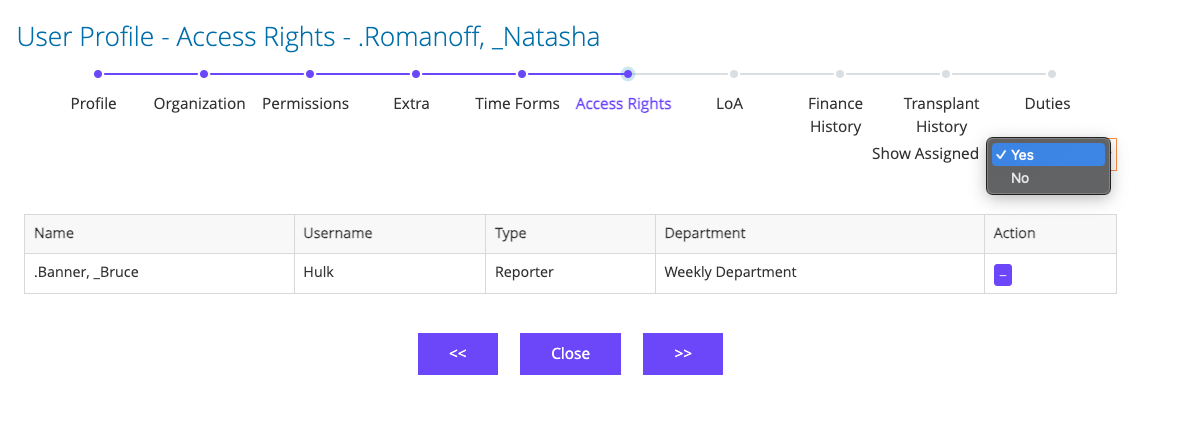Click the next page >> button
1181x440 pixels.
pos(682,353)
